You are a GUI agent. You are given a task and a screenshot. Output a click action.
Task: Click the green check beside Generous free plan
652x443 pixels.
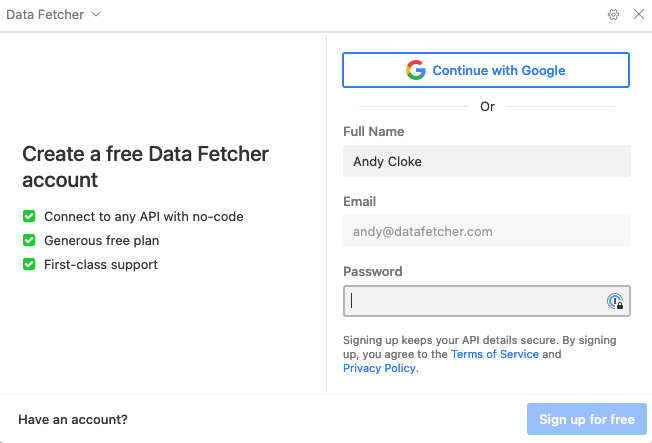[29, 240]
